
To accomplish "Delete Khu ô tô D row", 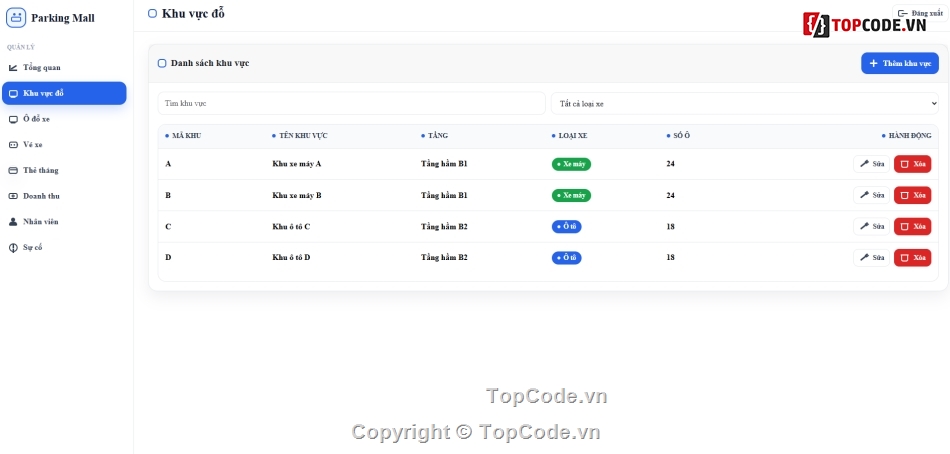I will click(912, 258).
